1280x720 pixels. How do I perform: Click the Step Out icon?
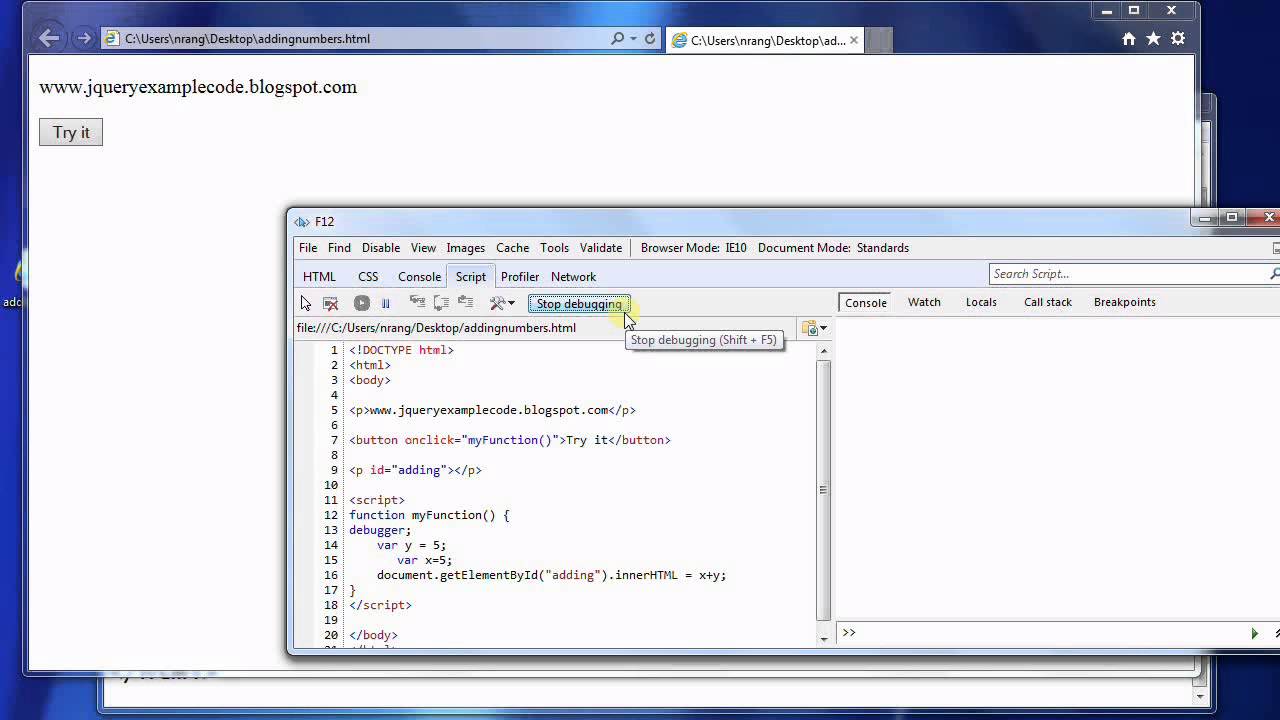(x=465, y=302)
